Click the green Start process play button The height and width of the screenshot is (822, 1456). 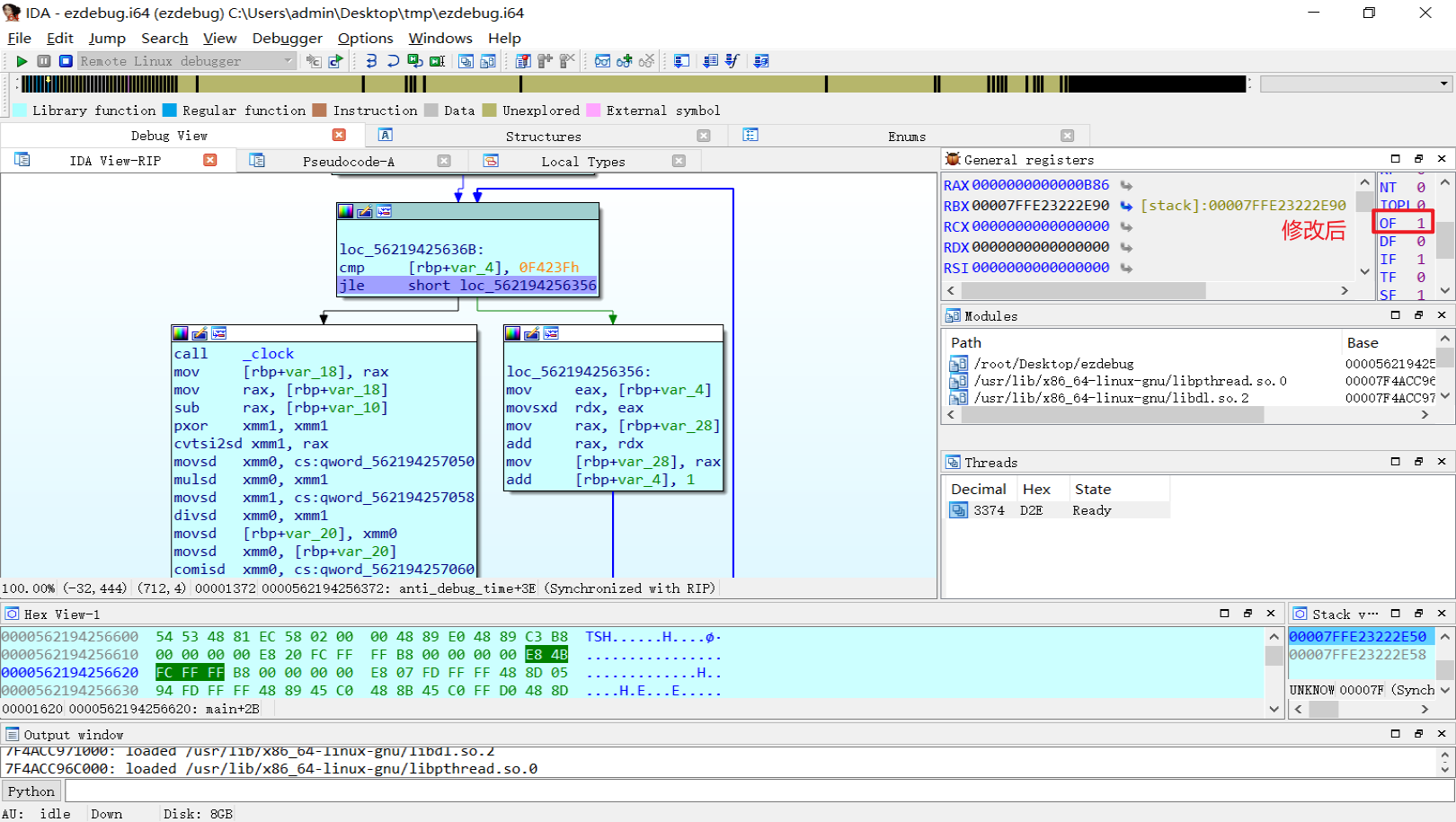(22, 61)
